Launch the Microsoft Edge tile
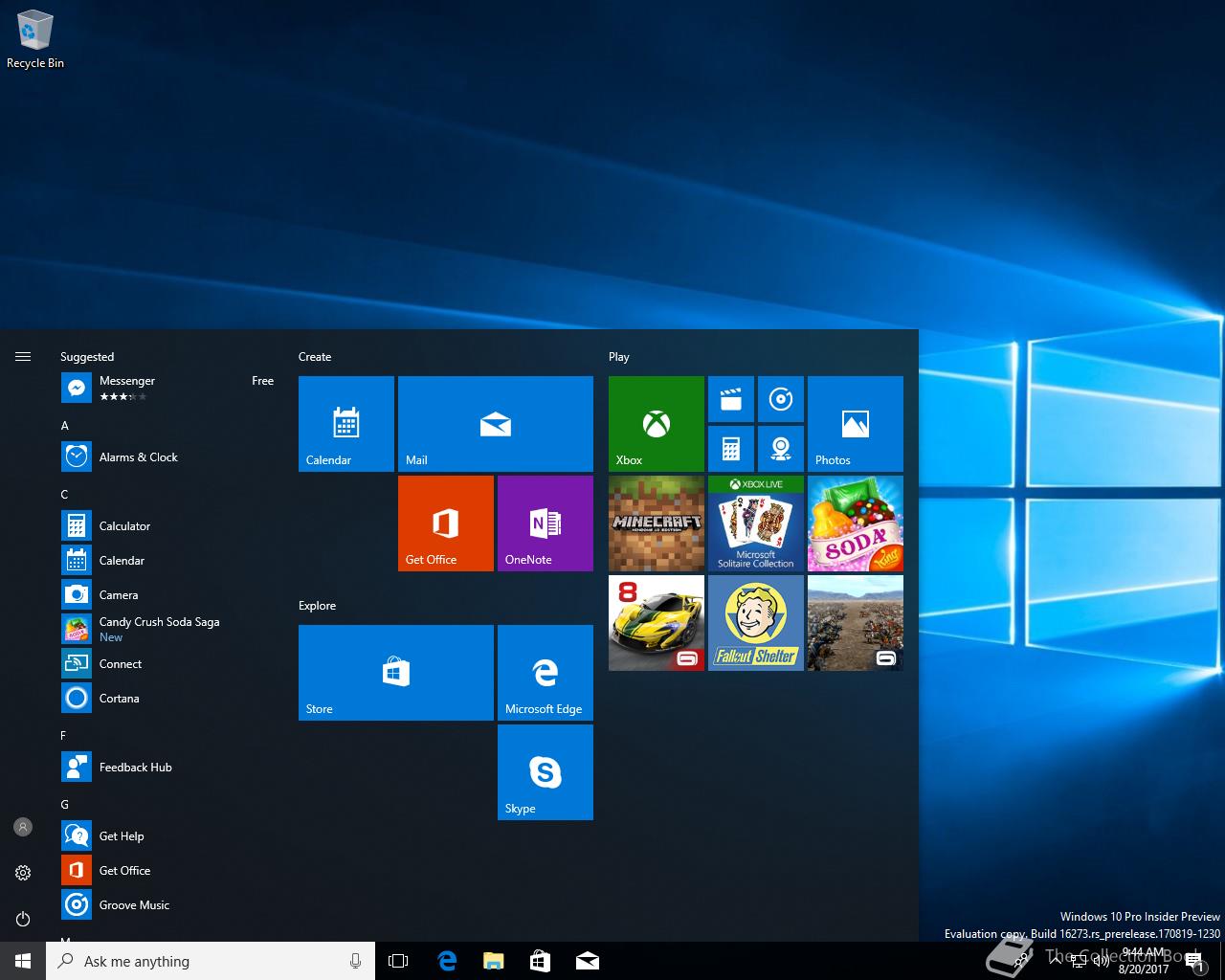The width and height of the screenshot is (1225, 980). [545, 672]
